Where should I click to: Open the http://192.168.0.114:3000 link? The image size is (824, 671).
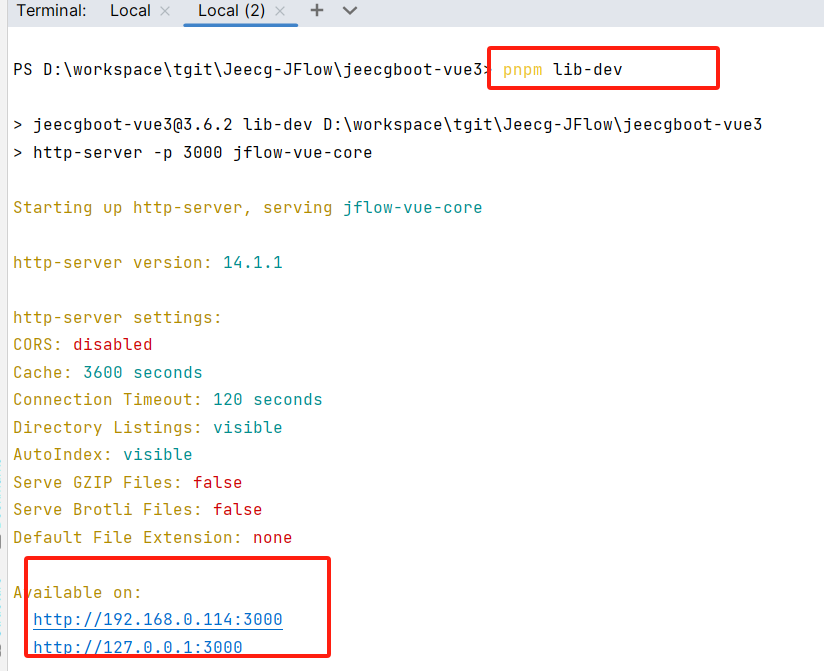click(158, 620)
